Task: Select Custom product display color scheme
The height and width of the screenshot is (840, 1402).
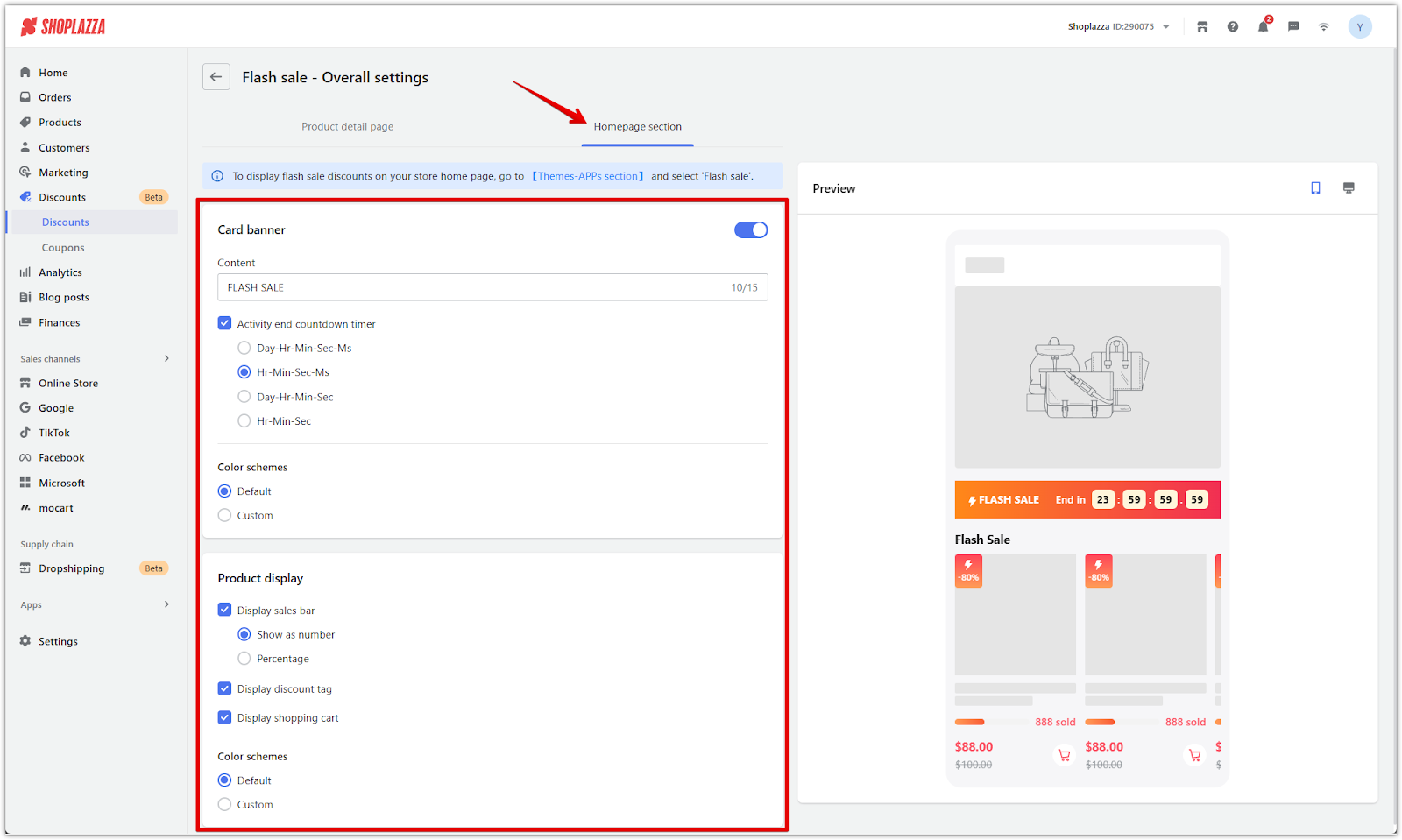Action: [x=224, y=804]
